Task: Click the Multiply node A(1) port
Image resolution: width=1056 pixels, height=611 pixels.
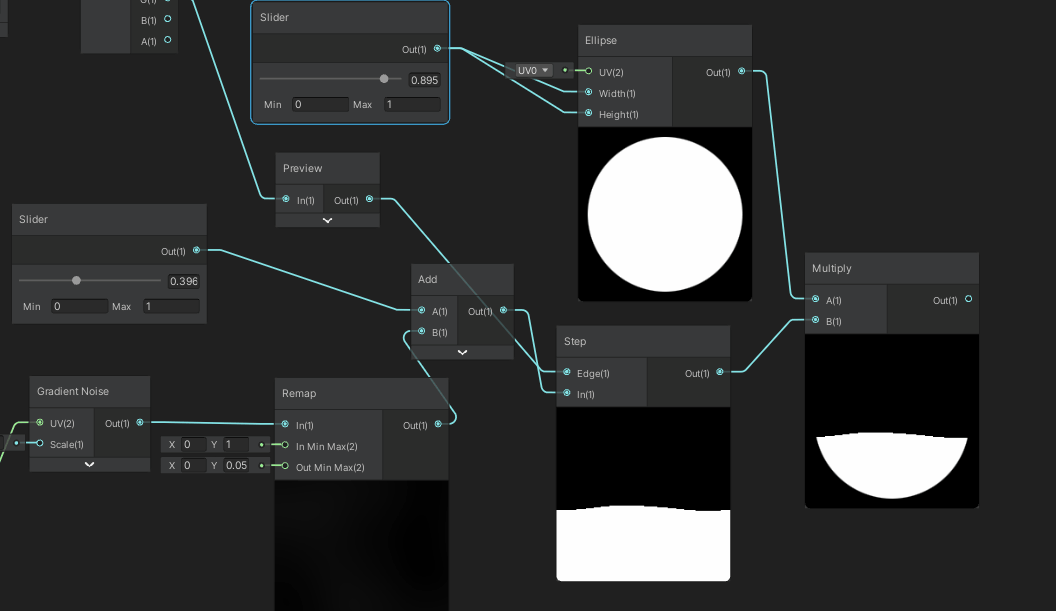Action: 816,299
